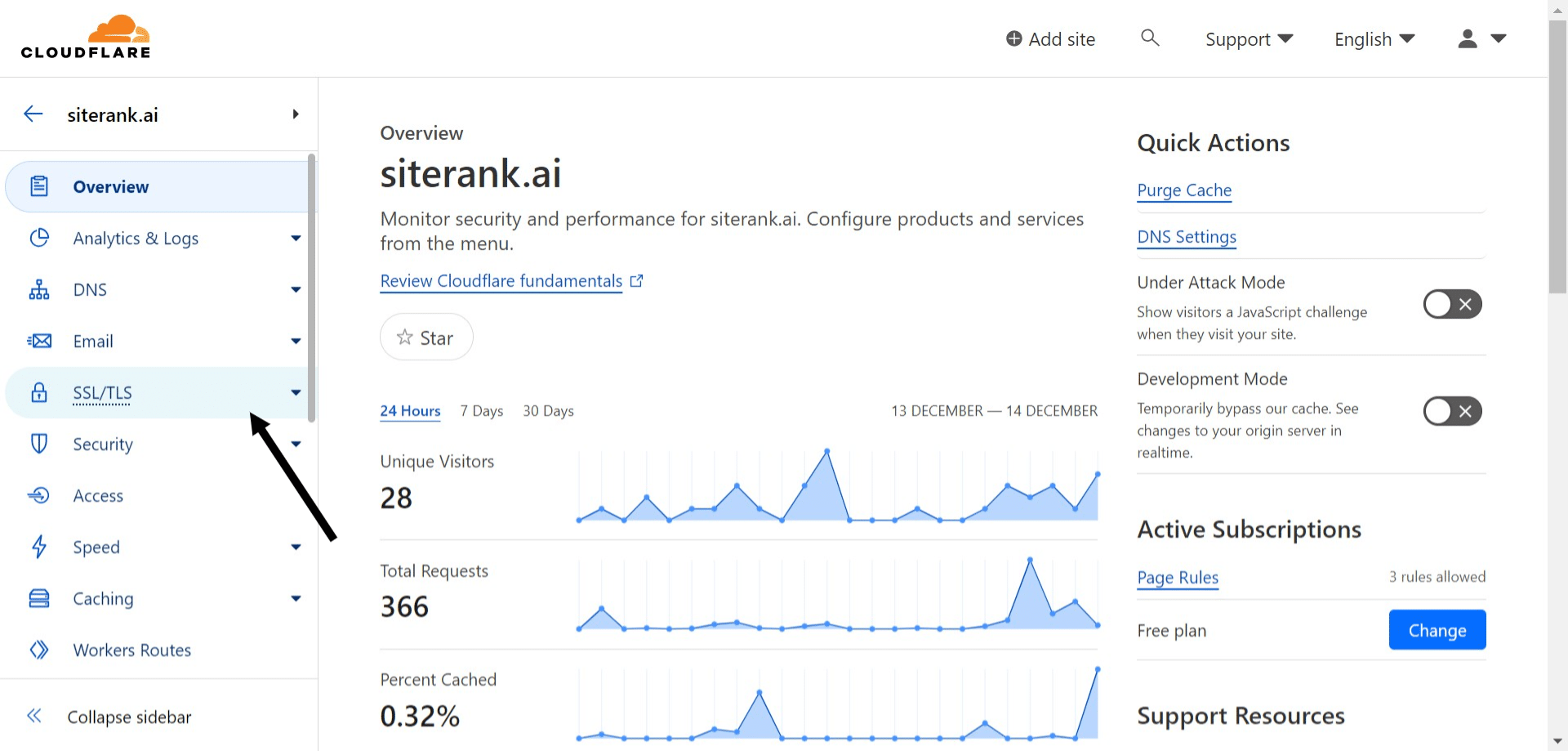The height and width of the screenshot is (751, 1568).
Task: Click the page's vertical scrollbar
Action: [x=1557, y=163]
